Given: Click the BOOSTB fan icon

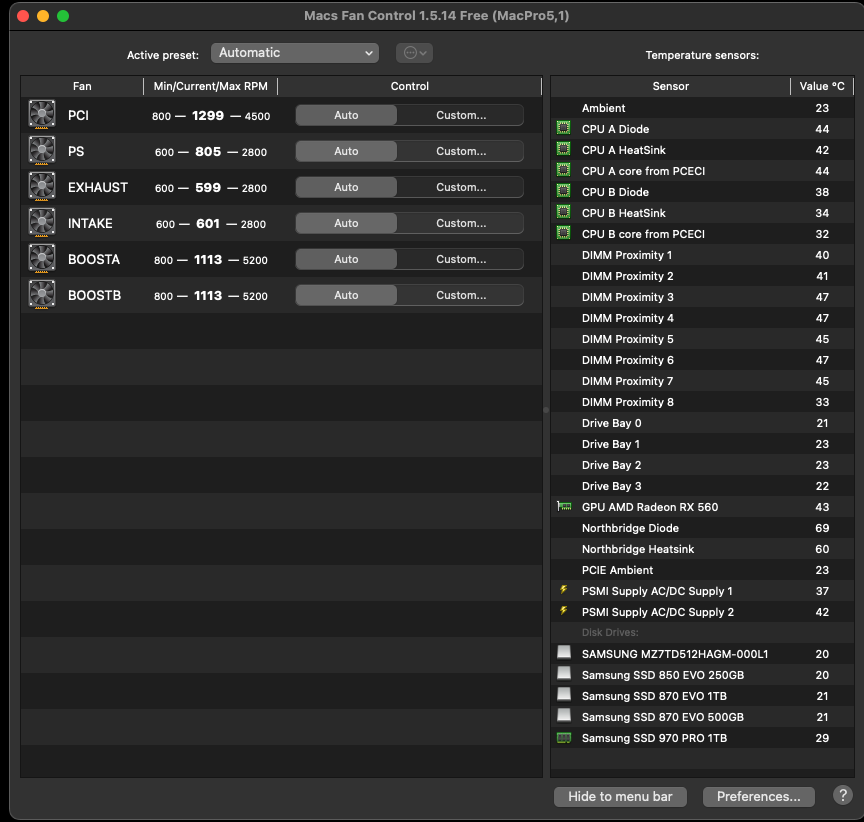Looking at the screenshot, I should point(42,294).
